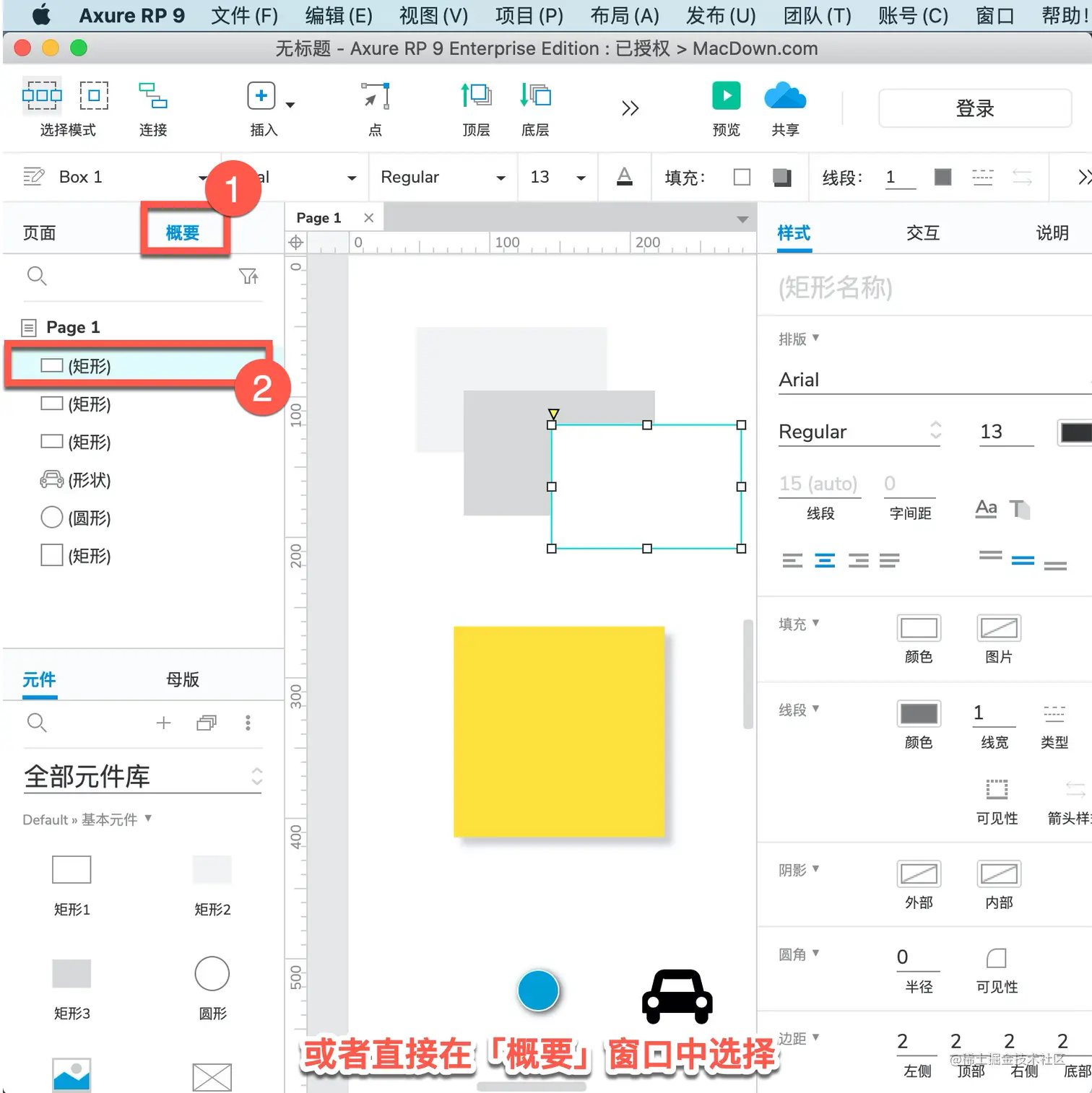This screenshot has height=1093, width=1092.
Task: Select the (圆形) circle outline item
Action: 75,518
